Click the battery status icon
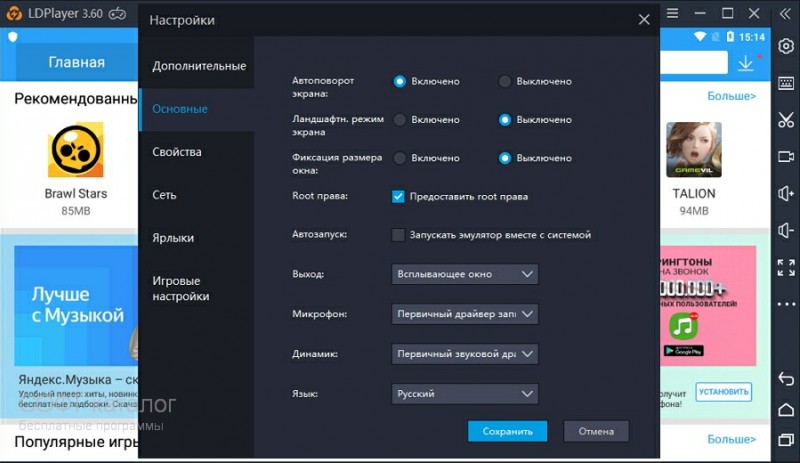The width and height of the screenshot is (800, 463). coord(730,37)
